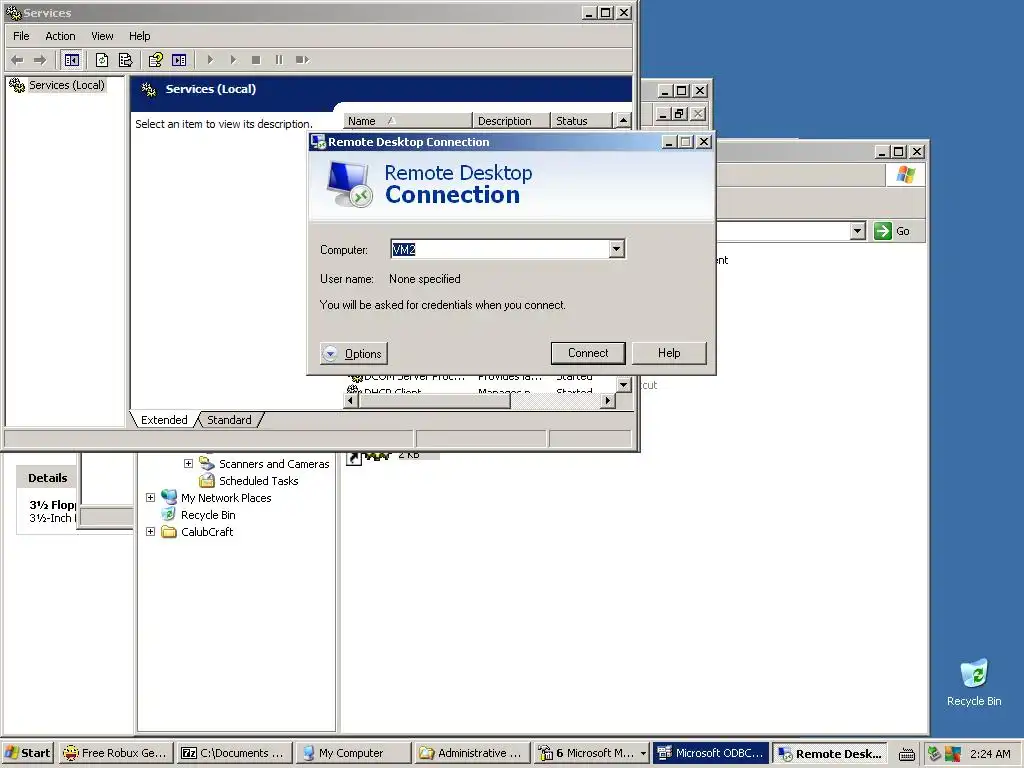Open the View menu in Services
1024x768 pixels.
[x=102, y=36]
